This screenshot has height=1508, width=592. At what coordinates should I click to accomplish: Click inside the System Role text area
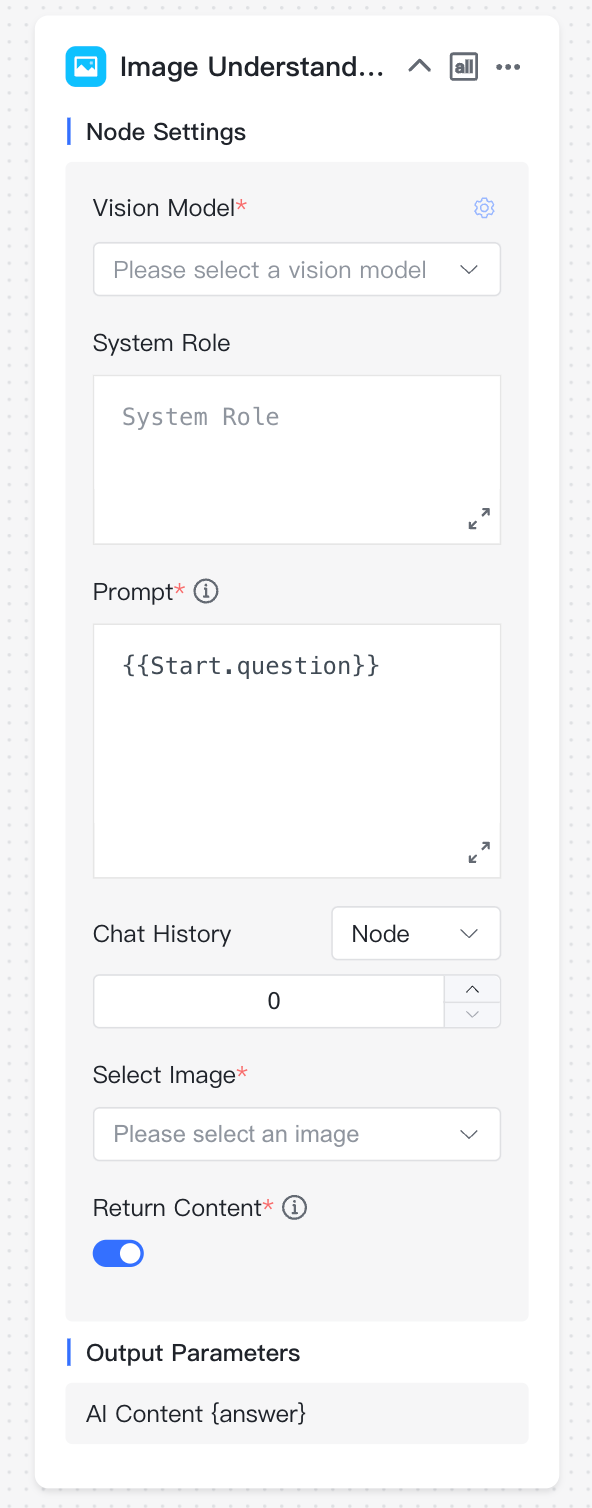(x=297, y=460)
